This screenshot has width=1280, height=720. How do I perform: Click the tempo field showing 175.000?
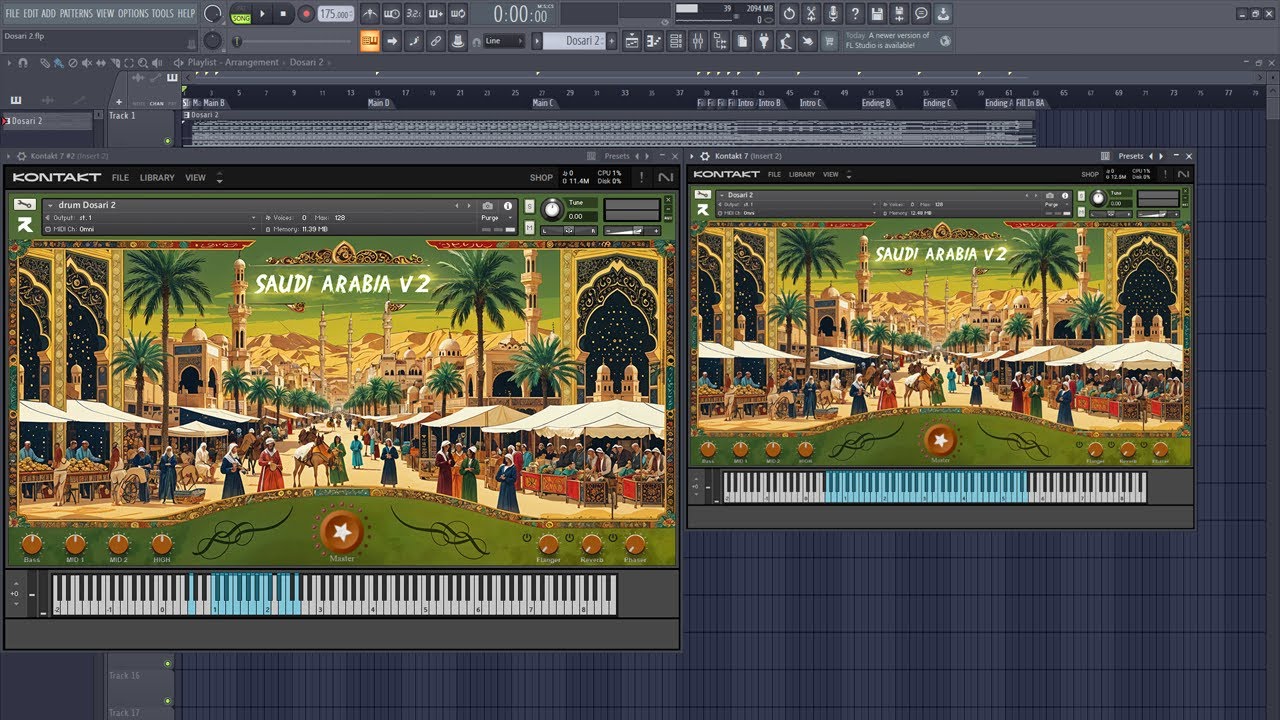click(335, 14)
